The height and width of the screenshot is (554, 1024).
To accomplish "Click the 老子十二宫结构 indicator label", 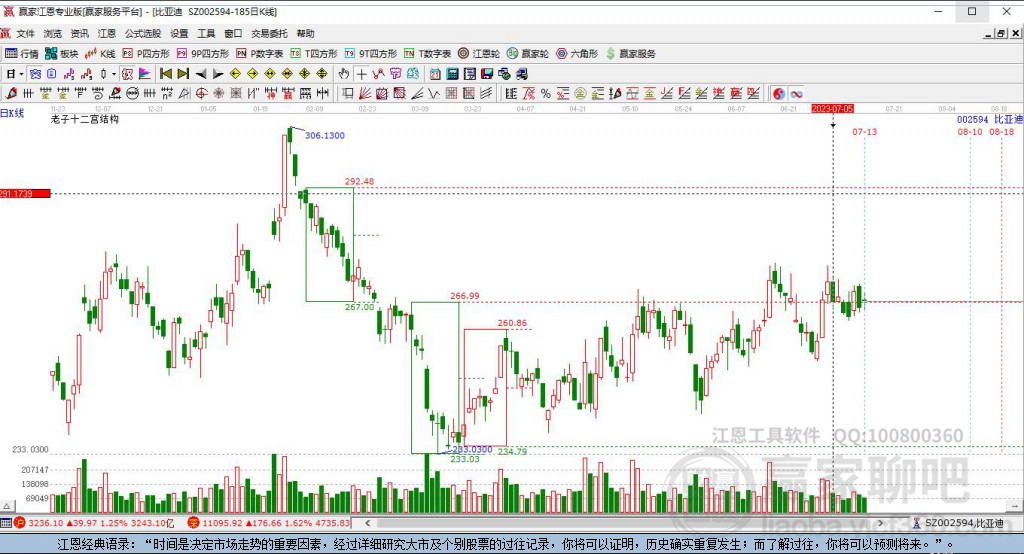I will (x=85, y=119).
